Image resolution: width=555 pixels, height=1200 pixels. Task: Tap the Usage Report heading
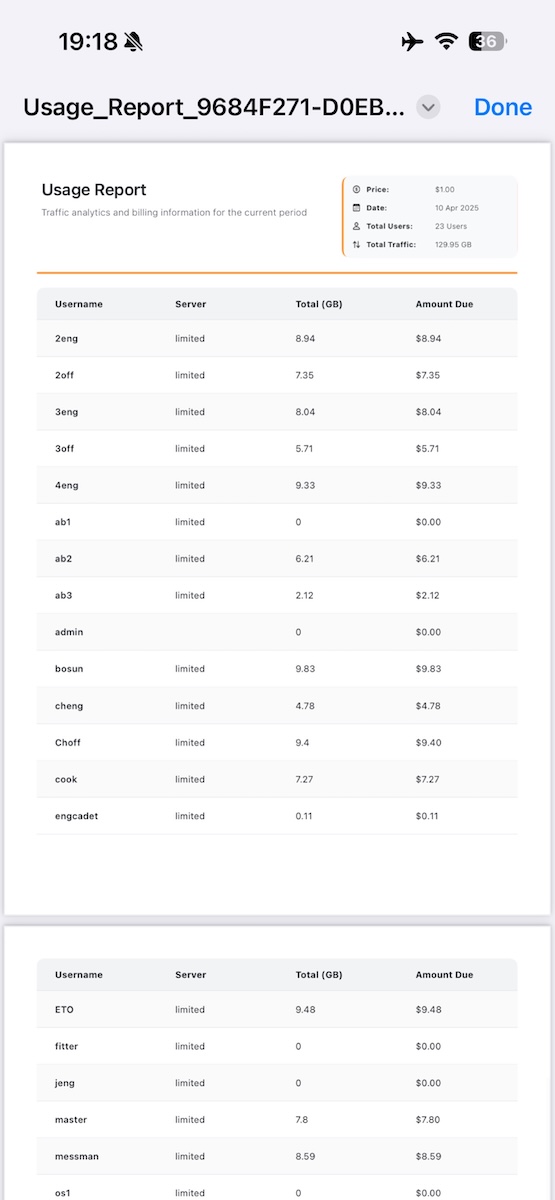(94, 190)
